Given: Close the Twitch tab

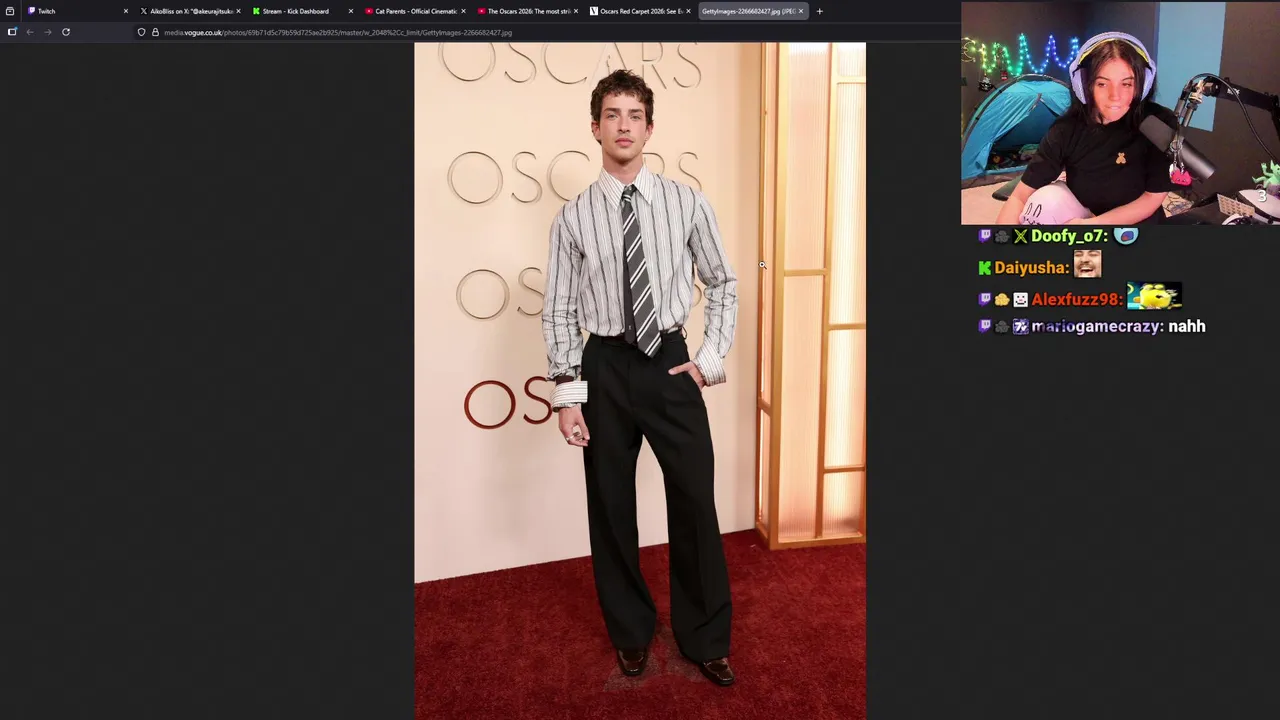Looking at the screenshot, I should (x=125, y=11).
